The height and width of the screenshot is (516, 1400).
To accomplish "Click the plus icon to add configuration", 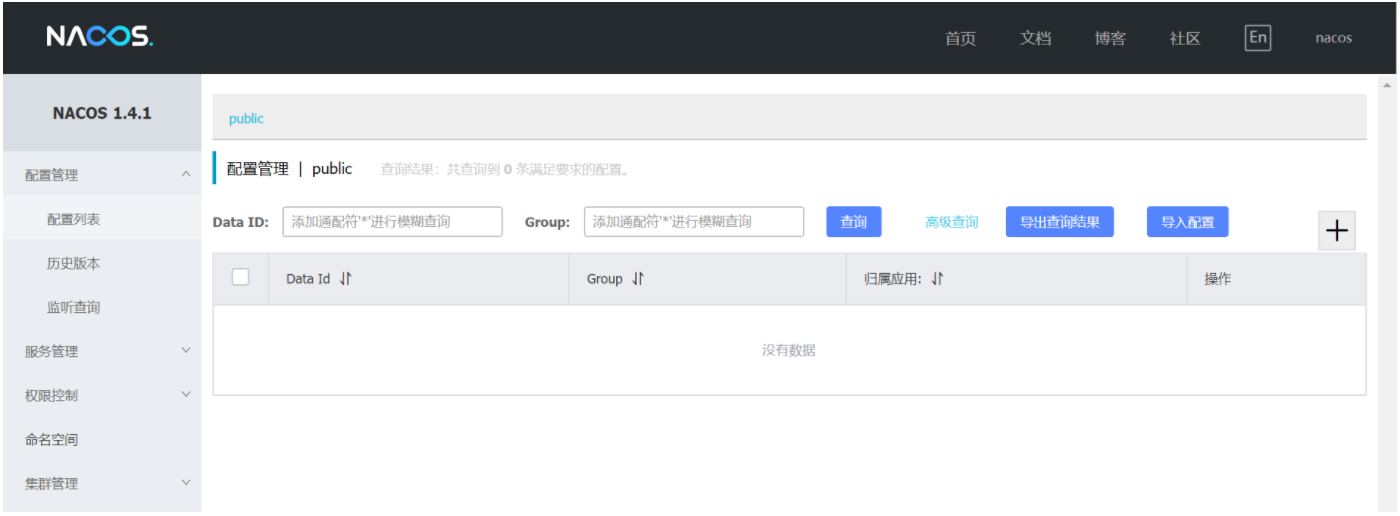I will (x=1337, y=231).
